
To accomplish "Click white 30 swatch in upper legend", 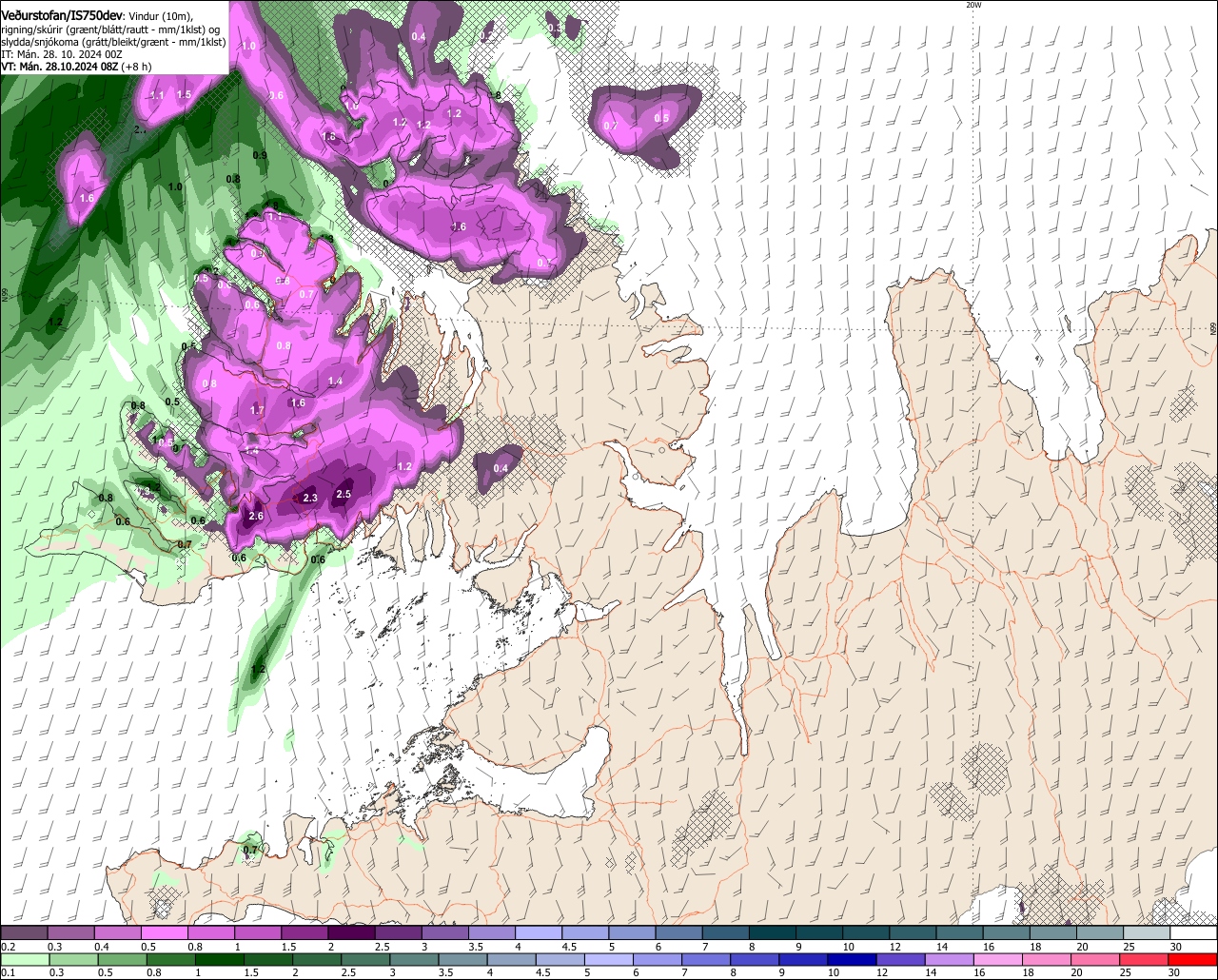I will point(1194,933).
